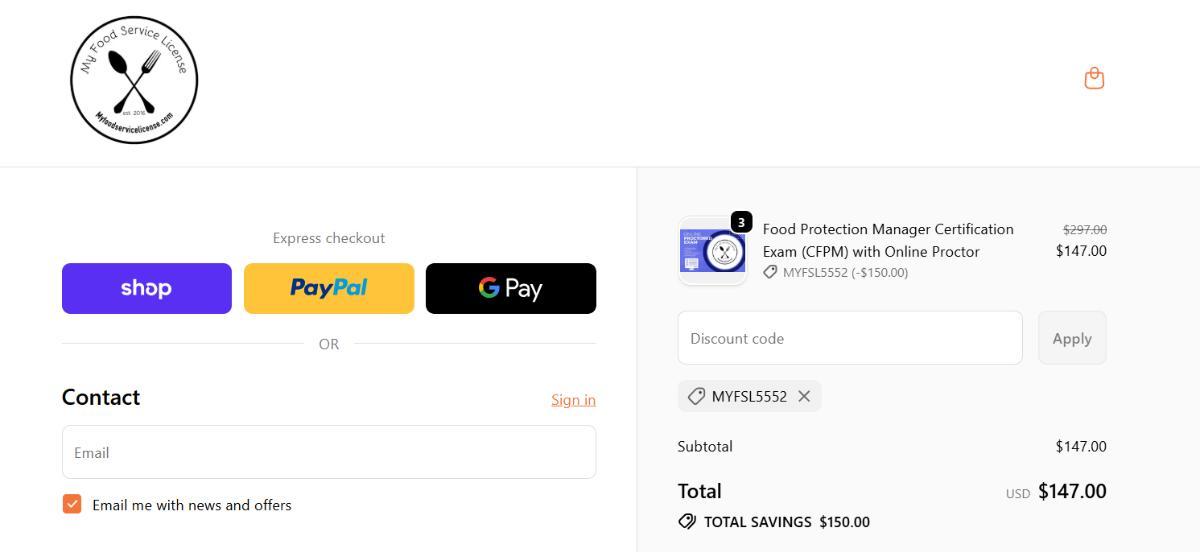Check out using Google Pay
The width and height of the screenshot is (1200, 552).
(x=511, y=288)
